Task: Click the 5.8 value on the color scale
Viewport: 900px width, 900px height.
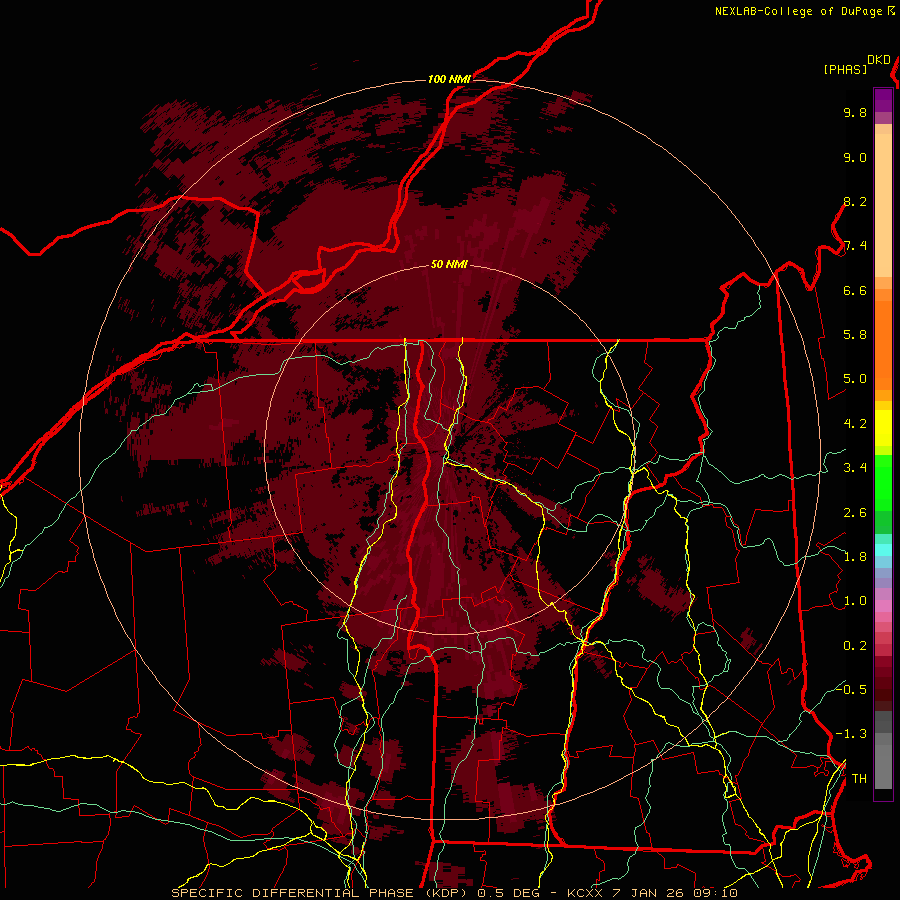Action: pos(855,335)
